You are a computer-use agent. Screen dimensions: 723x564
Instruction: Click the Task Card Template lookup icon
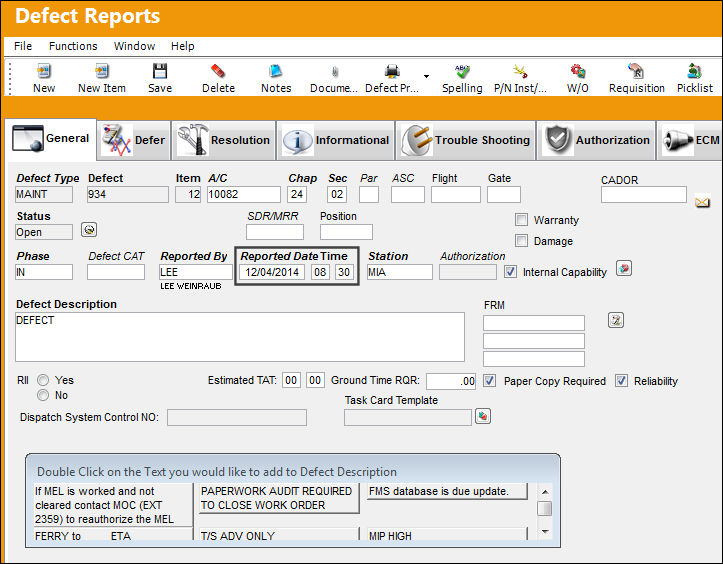[x=483, y=416]
